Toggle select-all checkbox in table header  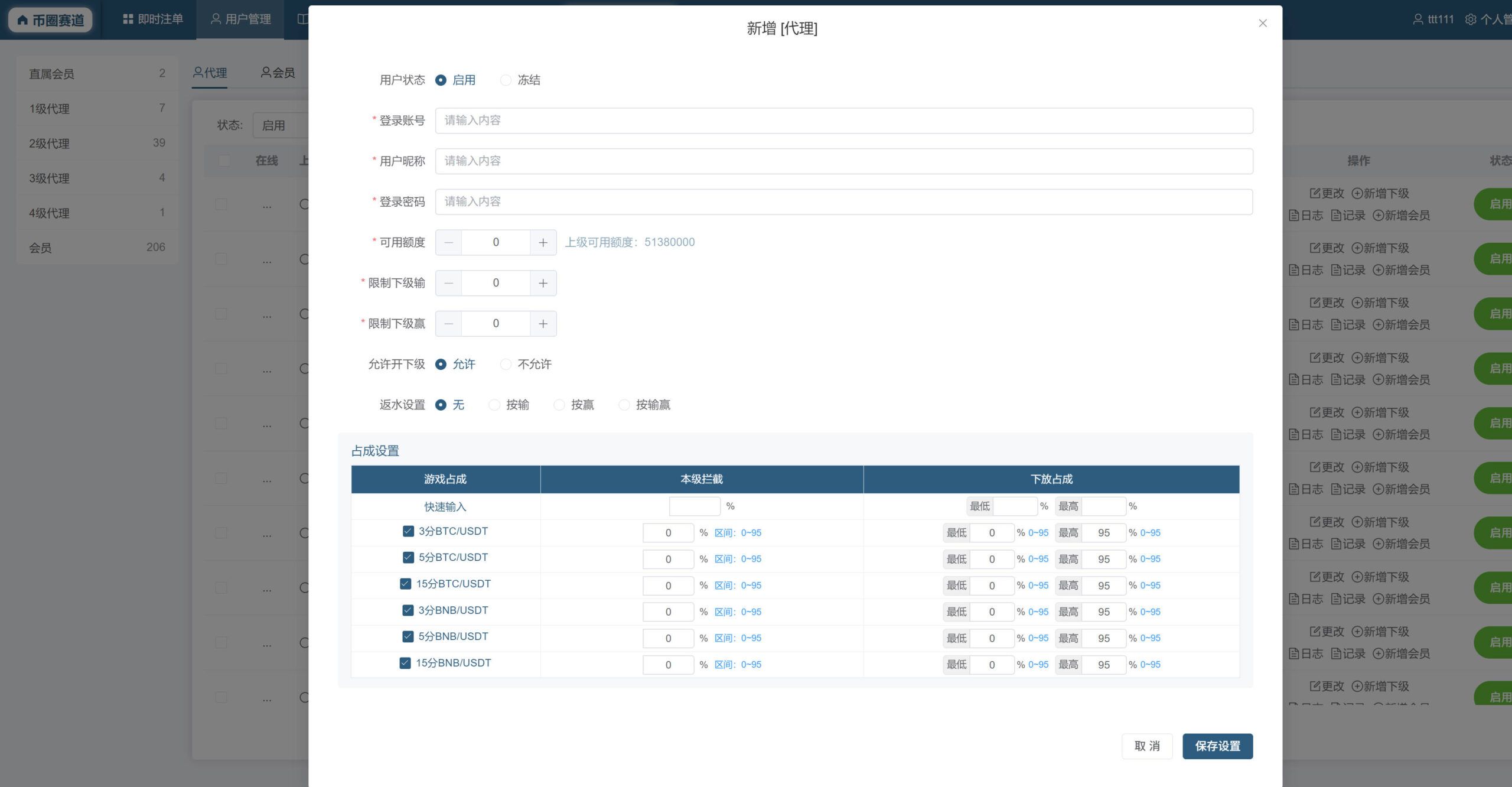coord(224,161)
